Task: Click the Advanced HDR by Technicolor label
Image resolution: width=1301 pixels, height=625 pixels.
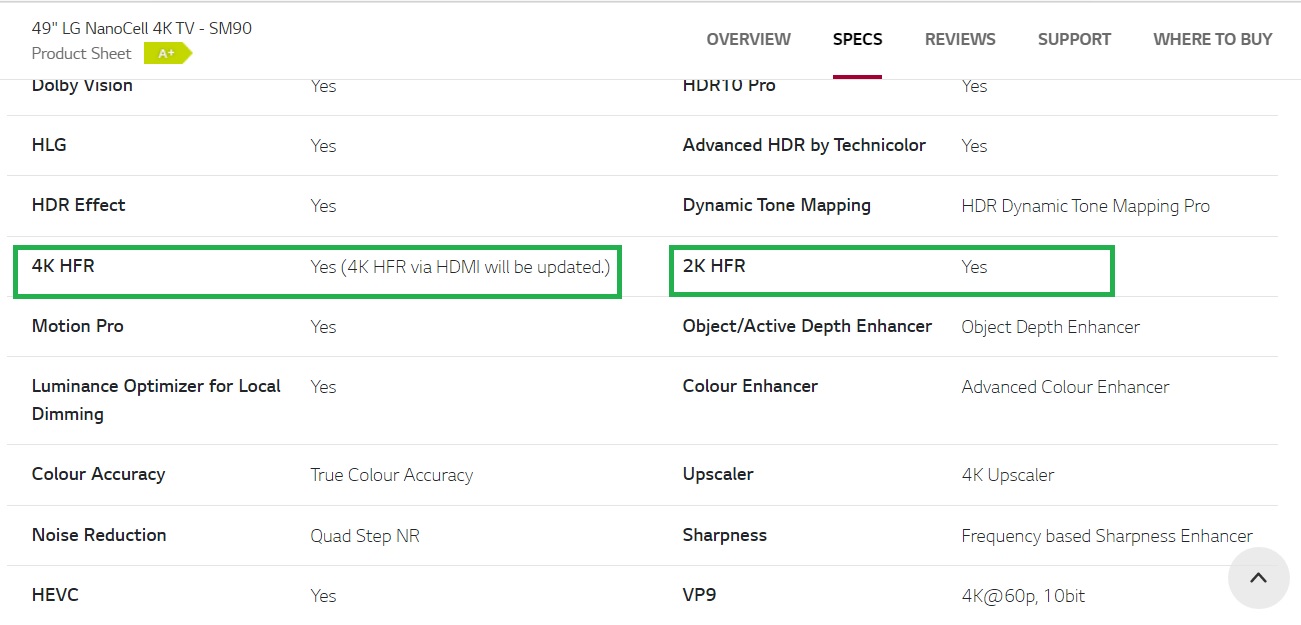Action: (804, 145)
